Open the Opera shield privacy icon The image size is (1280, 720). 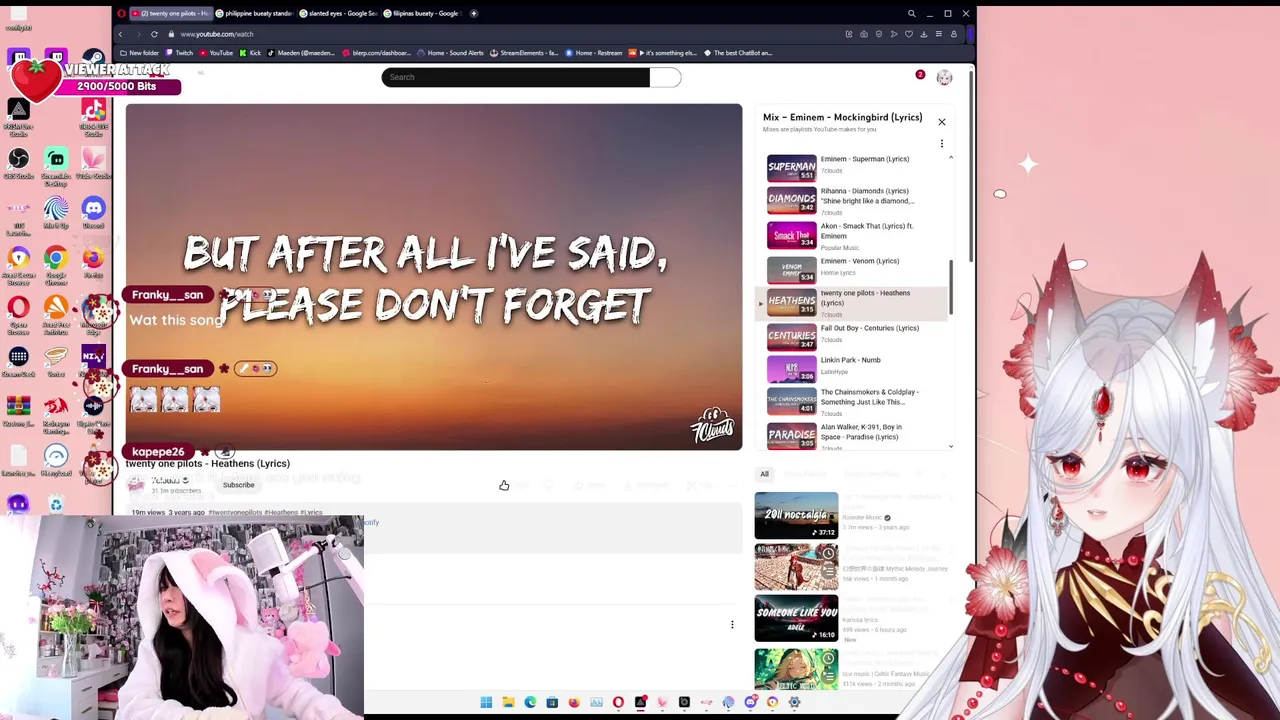click(x=879, y=34)
